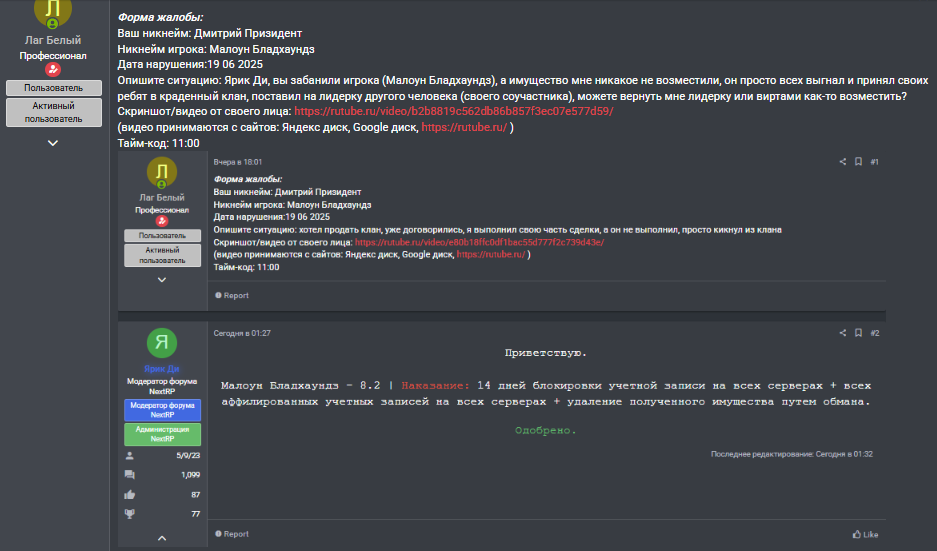937x551 pixels.
Task: Open permalink #2
Action: pyautogui.click(x=875, y=333)
